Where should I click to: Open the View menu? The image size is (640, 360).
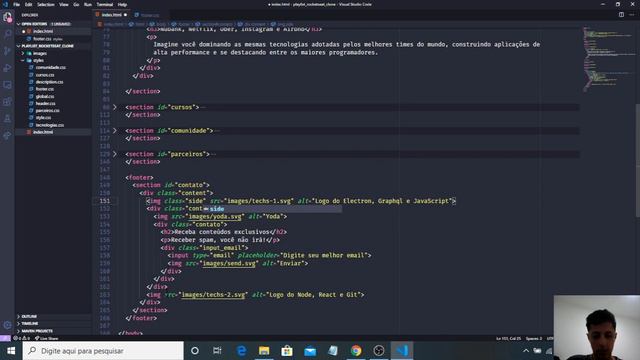point(64,4)
